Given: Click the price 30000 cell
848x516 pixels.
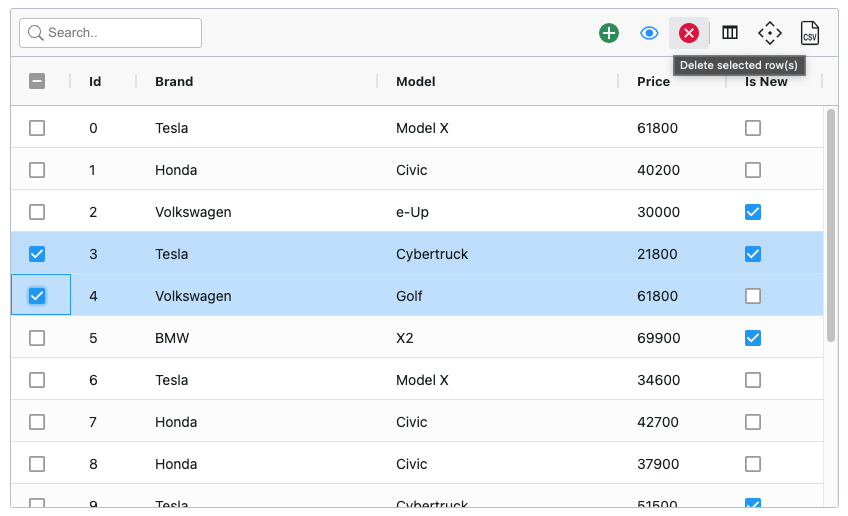Looking at the screenshot, I should click(658, 212).
